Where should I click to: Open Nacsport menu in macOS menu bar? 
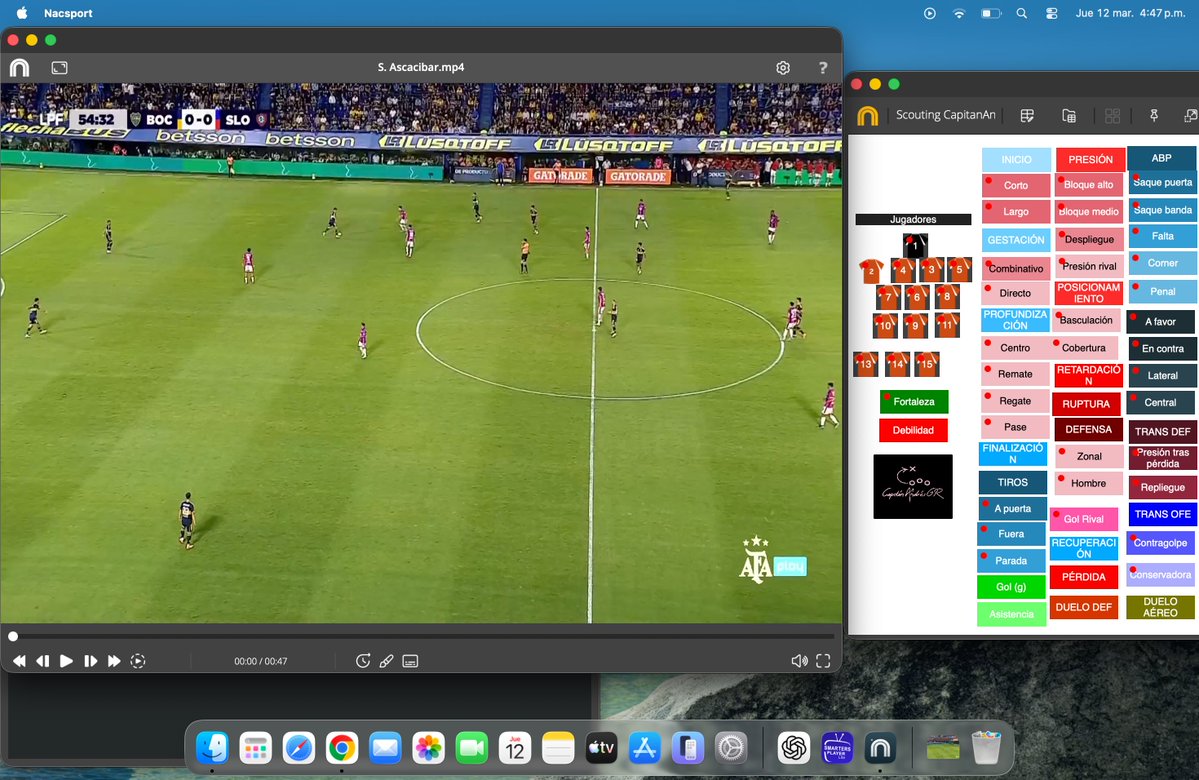(68, 13)
